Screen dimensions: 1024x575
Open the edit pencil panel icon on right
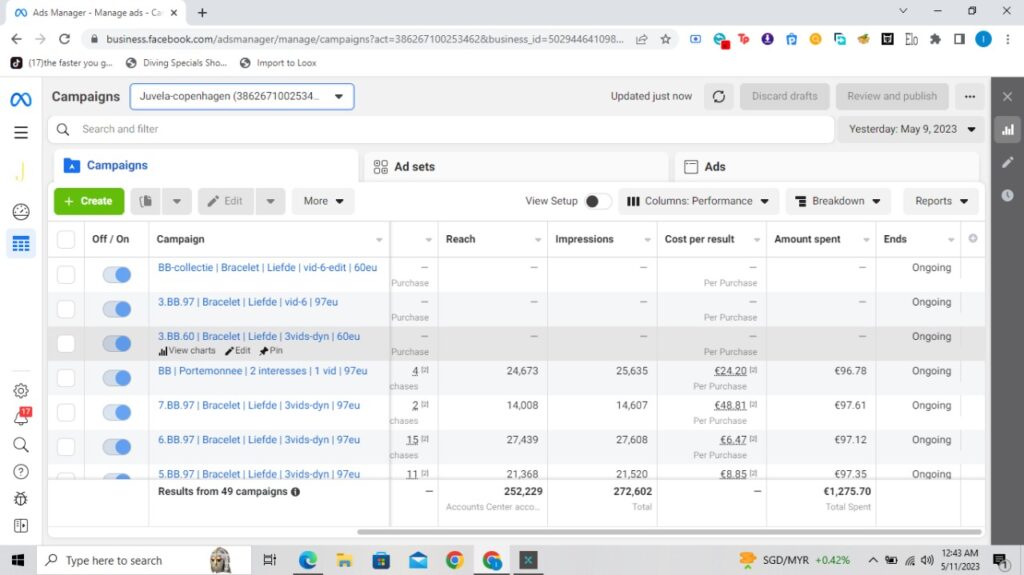[x=1008, y=162]
